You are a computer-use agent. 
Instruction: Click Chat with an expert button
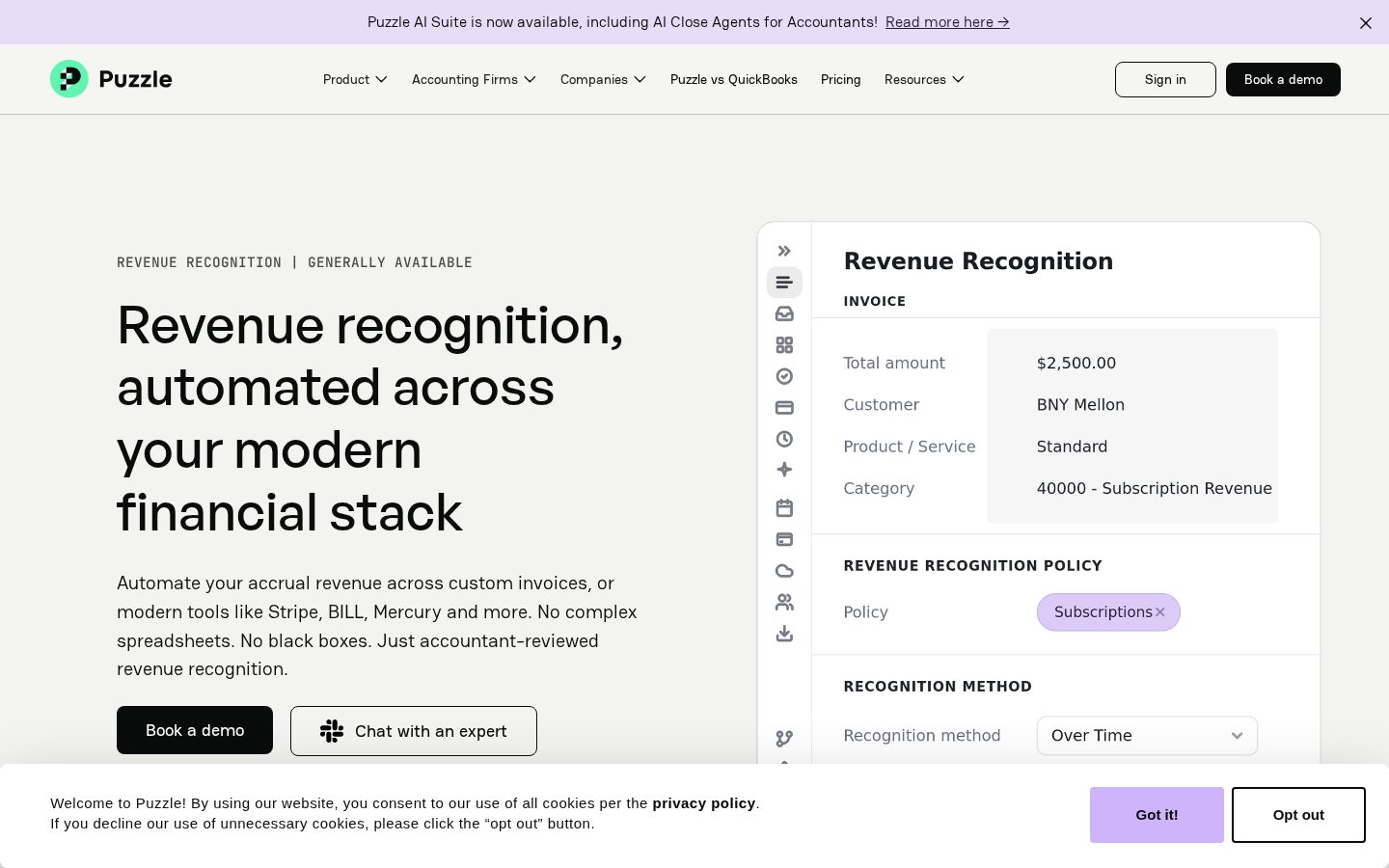click(x=414, y=731)
